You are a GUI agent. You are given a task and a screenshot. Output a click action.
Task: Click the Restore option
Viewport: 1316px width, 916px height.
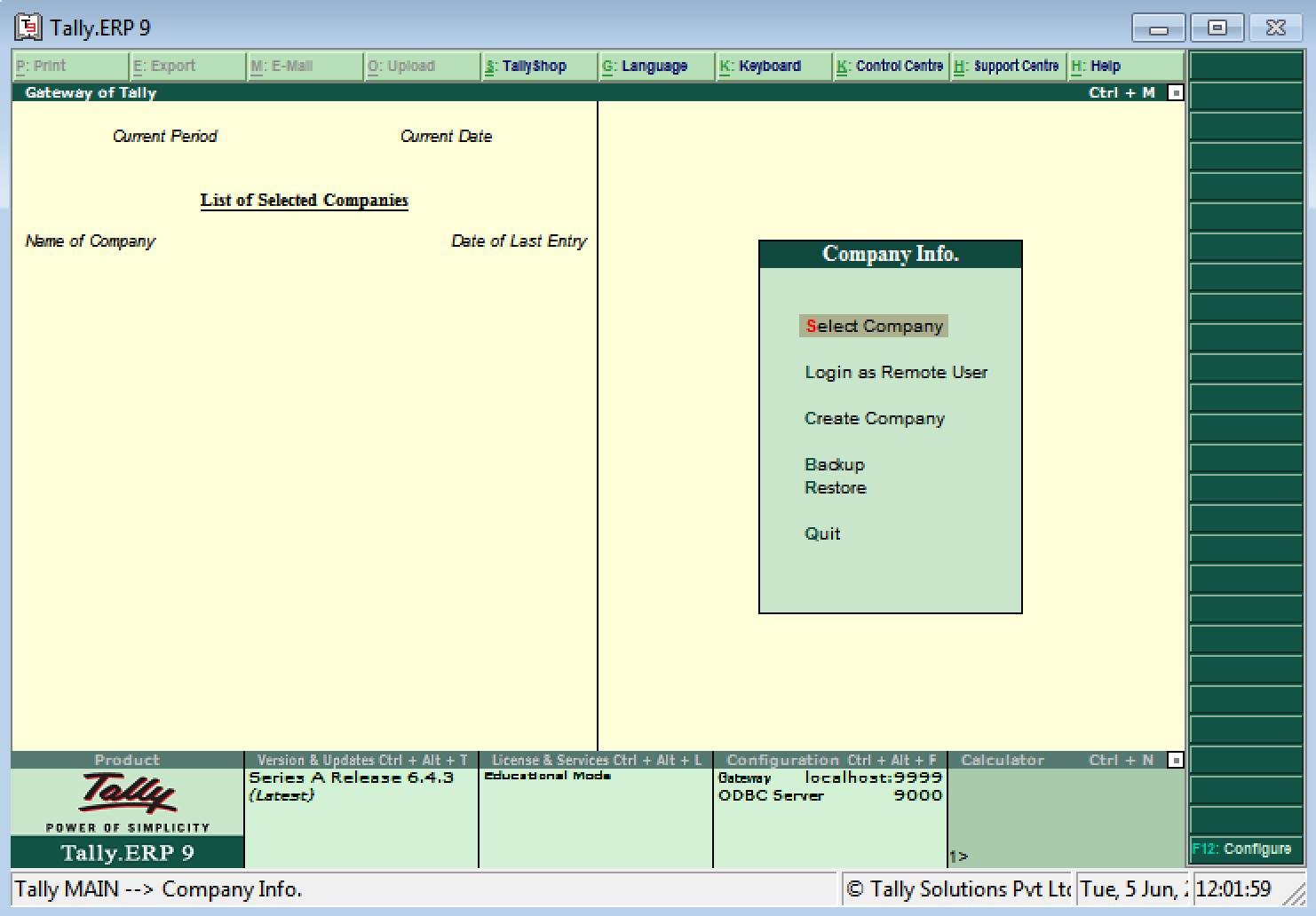tap(835, 487)
